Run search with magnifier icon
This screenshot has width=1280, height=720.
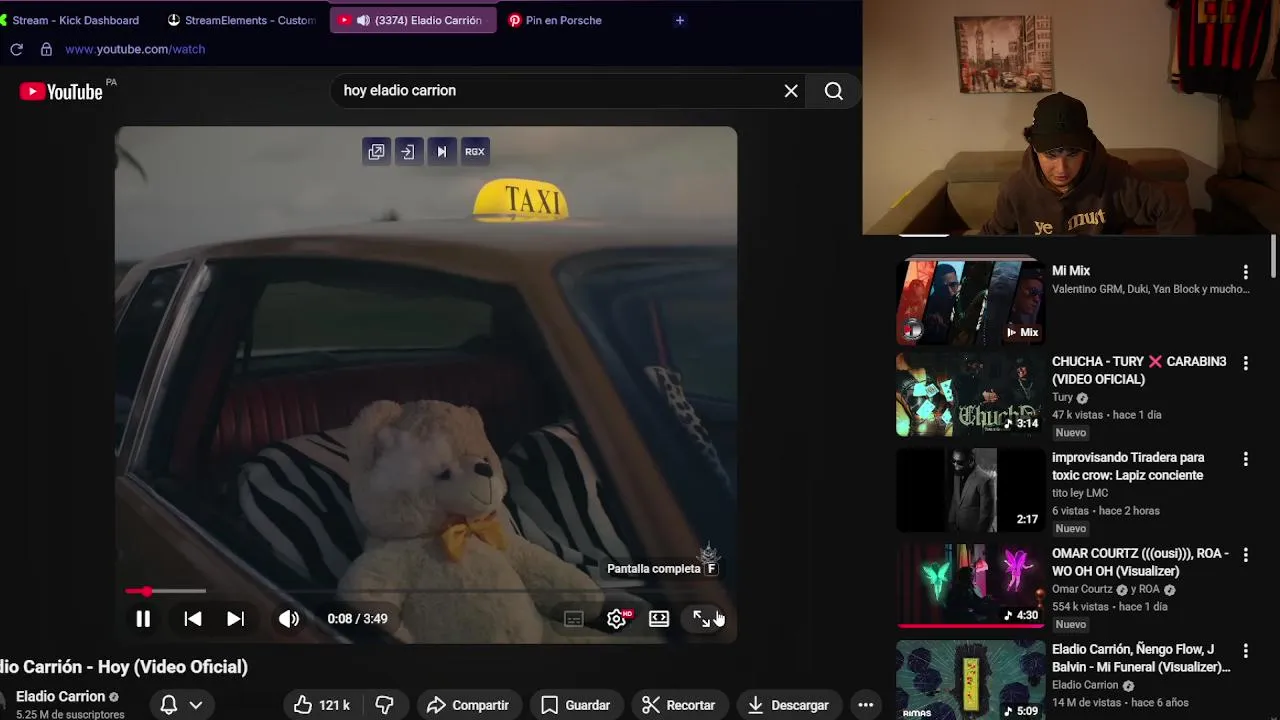834,91
